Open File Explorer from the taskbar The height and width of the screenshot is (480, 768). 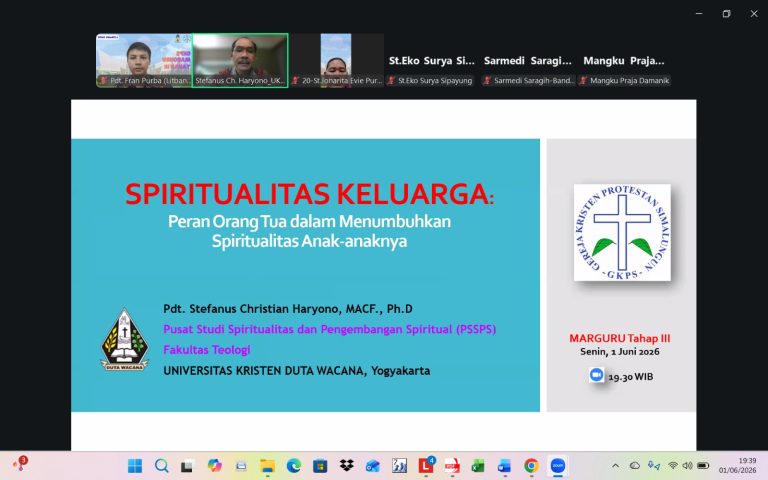pyautogui.click(x=267, y=466)
